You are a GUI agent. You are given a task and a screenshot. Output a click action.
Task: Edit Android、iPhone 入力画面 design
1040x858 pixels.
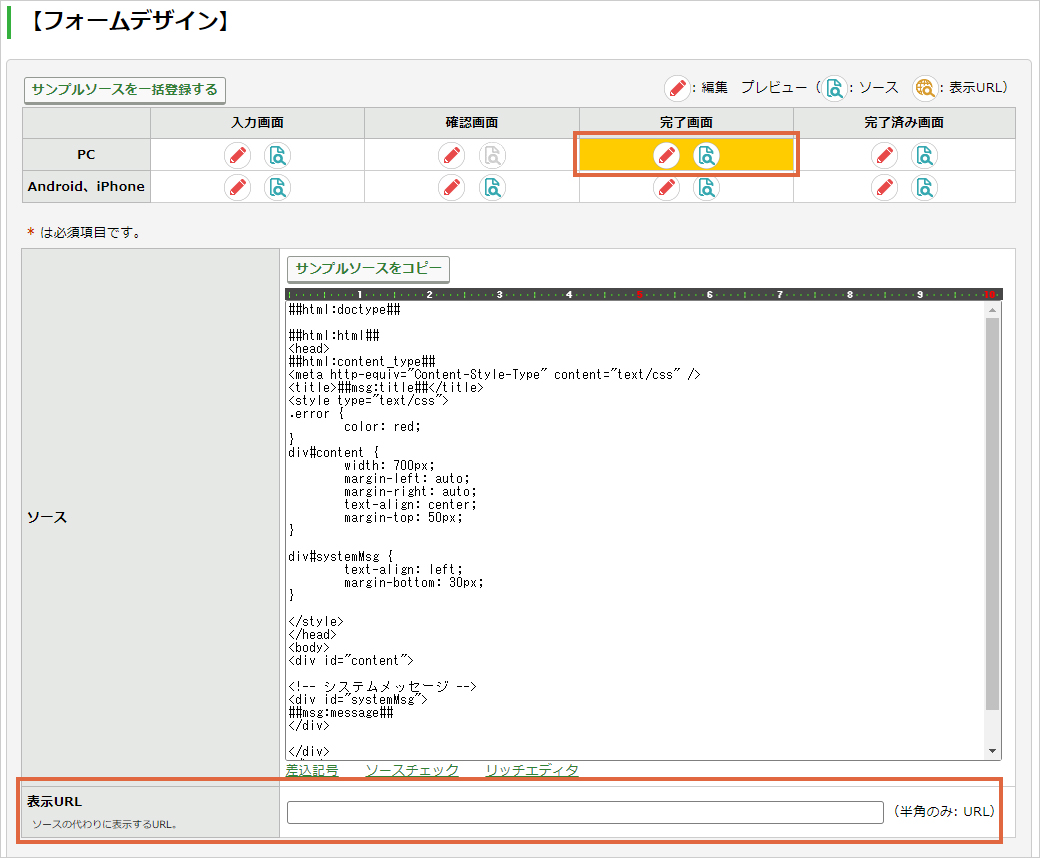click(x=237, y=188)
